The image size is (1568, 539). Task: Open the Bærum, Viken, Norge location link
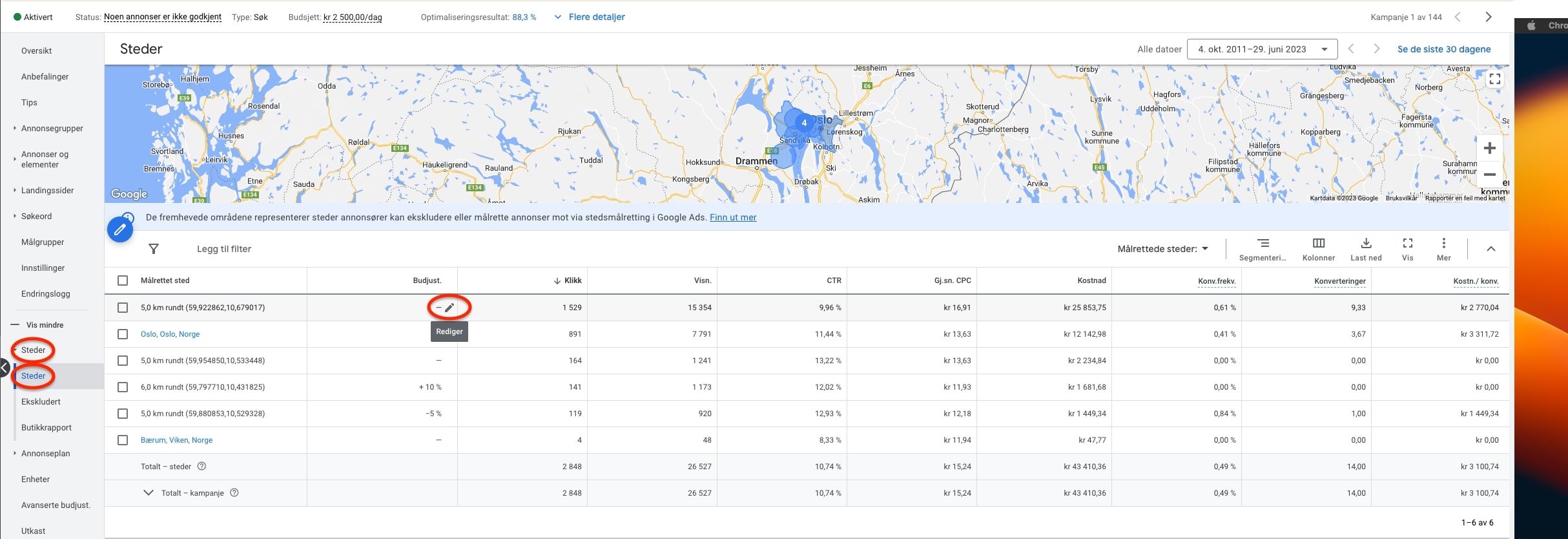(177, 440)
